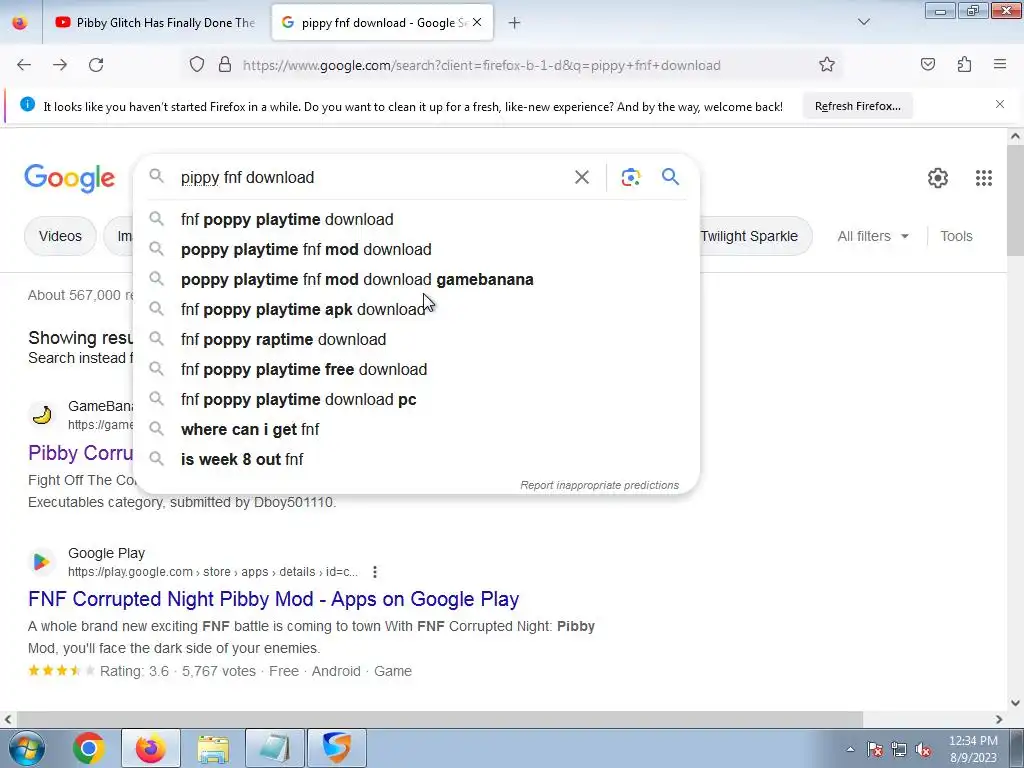This screenshot has width=1024, height=768.
Task: Open Pibby Corru GameBanana result link
Action: click(80, 453)
